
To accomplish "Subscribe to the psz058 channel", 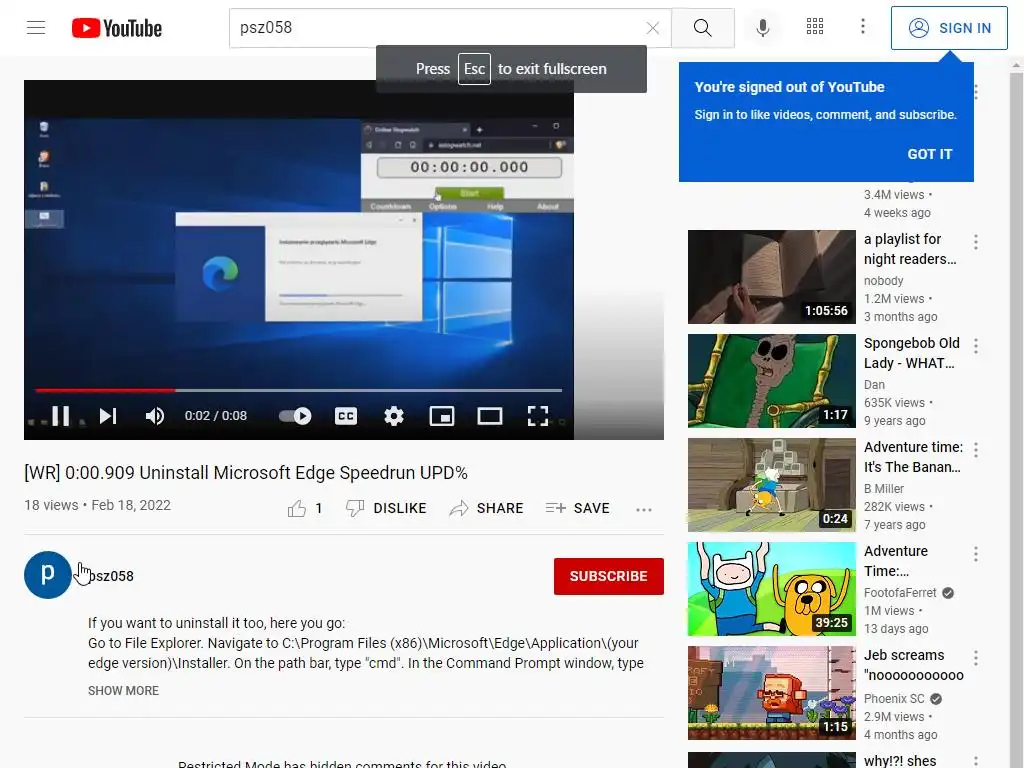I will [609, 576].
